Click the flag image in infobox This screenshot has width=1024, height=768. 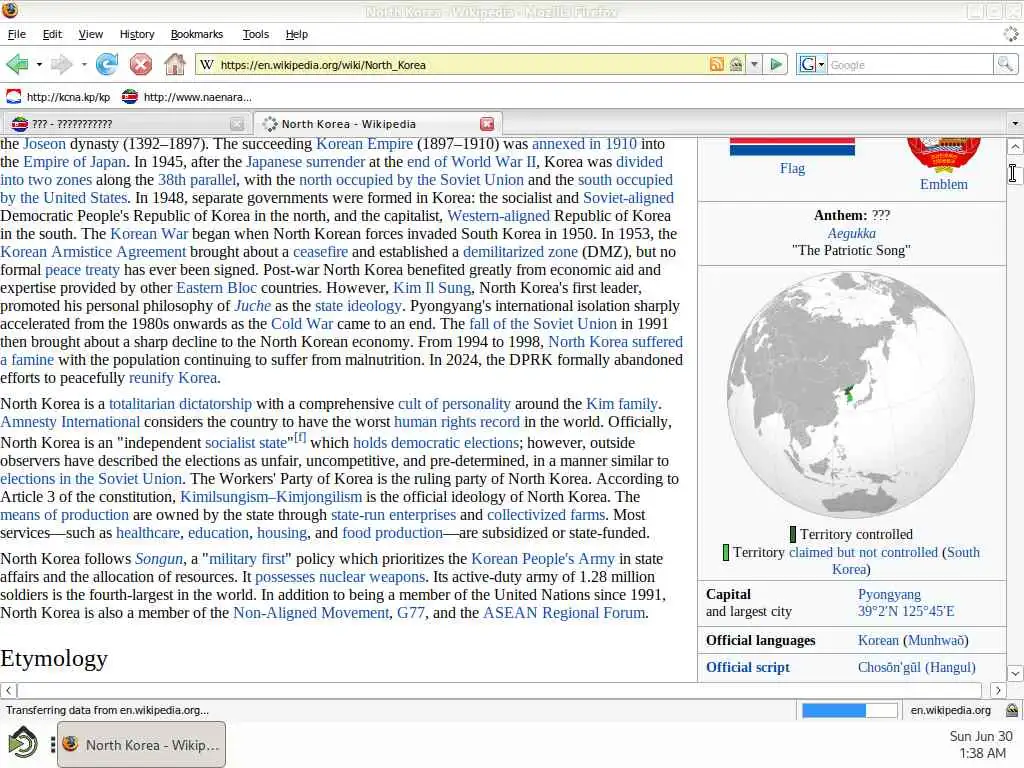(x=792, y=146)
